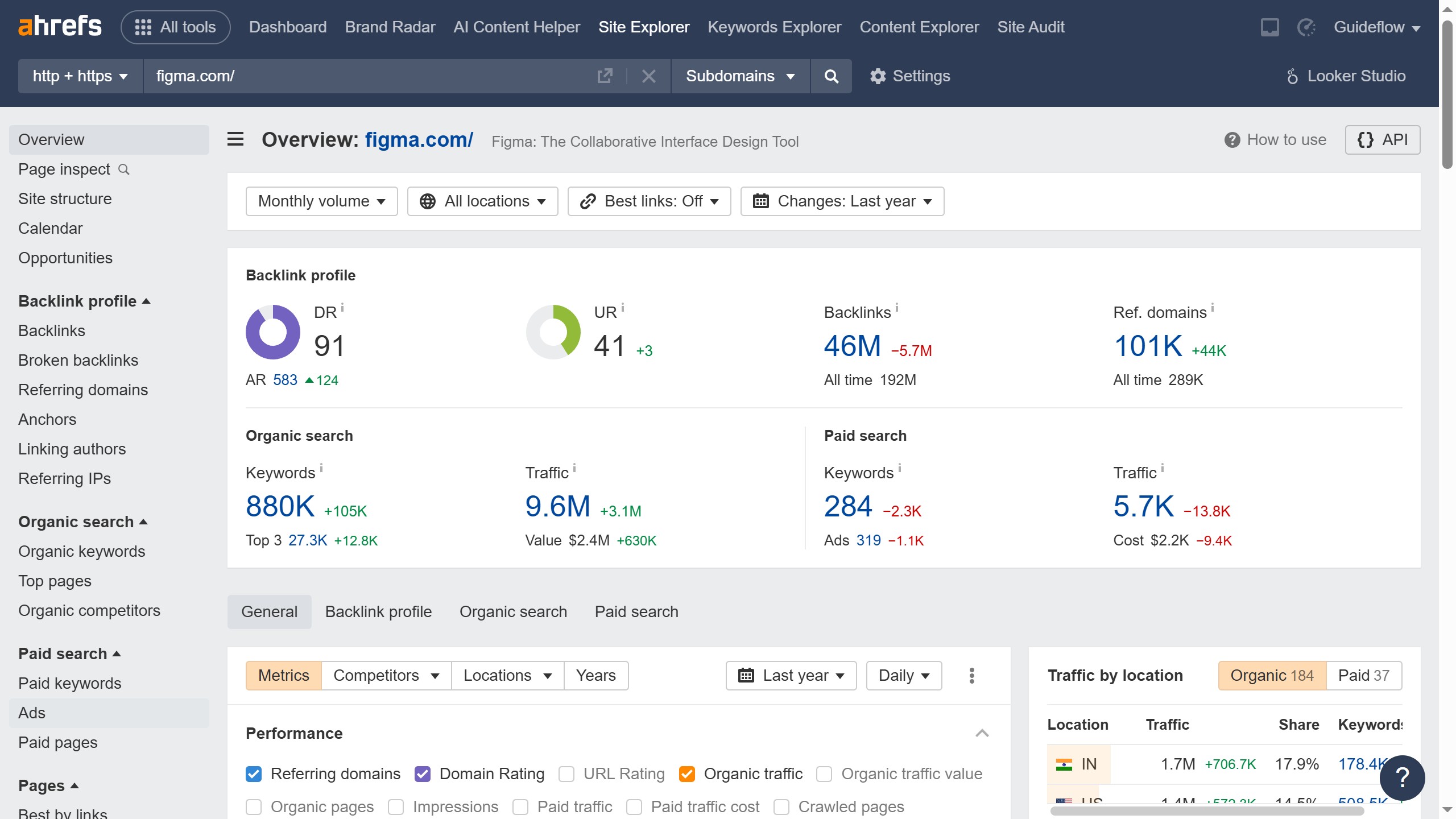
Task: Expand the Subdomains mode selector
Action: click(x=739, y=76)
